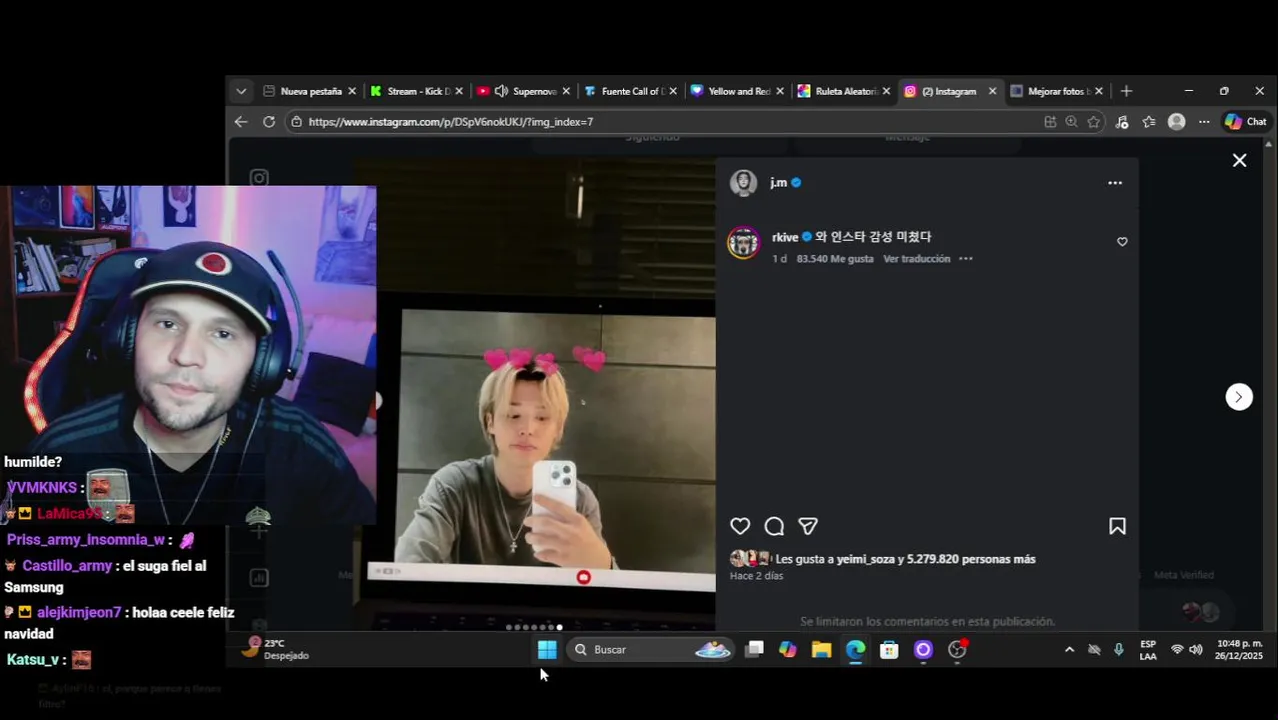Image resolution: width=1278 pixels, height=720 pixels.
Task: Close the Instagram tab
Action: click(992, 91)
